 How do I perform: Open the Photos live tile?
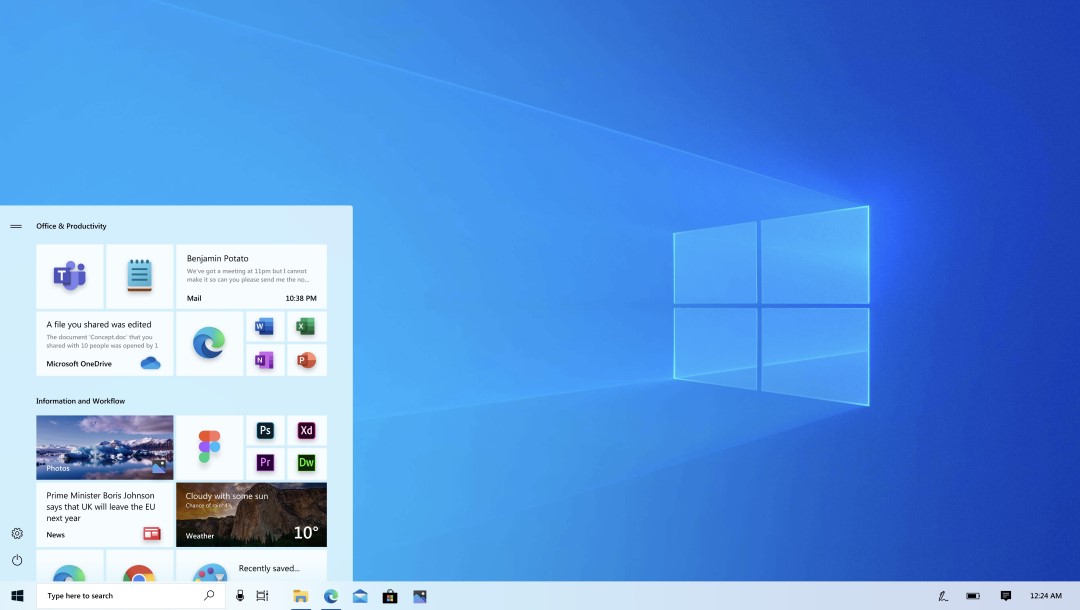[x=105, y=447]
